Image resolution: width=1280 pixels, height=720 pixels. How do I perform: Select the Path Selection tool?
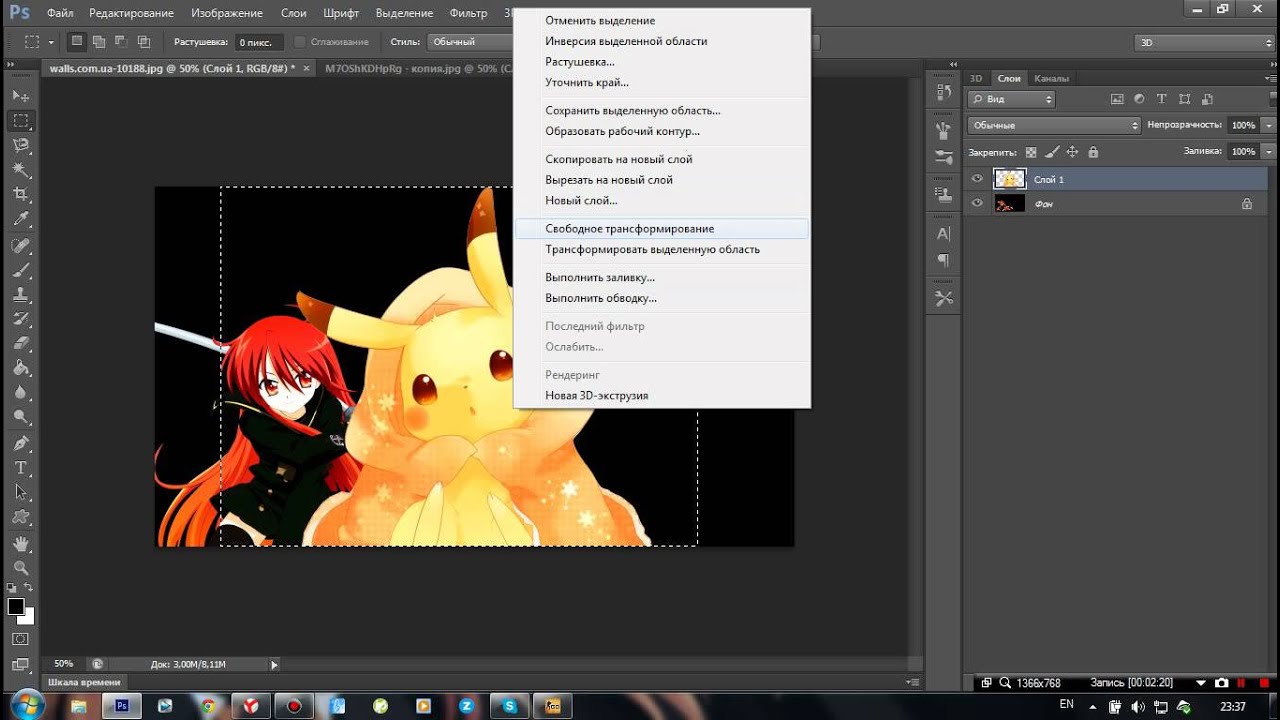click(x=20, y=493)
